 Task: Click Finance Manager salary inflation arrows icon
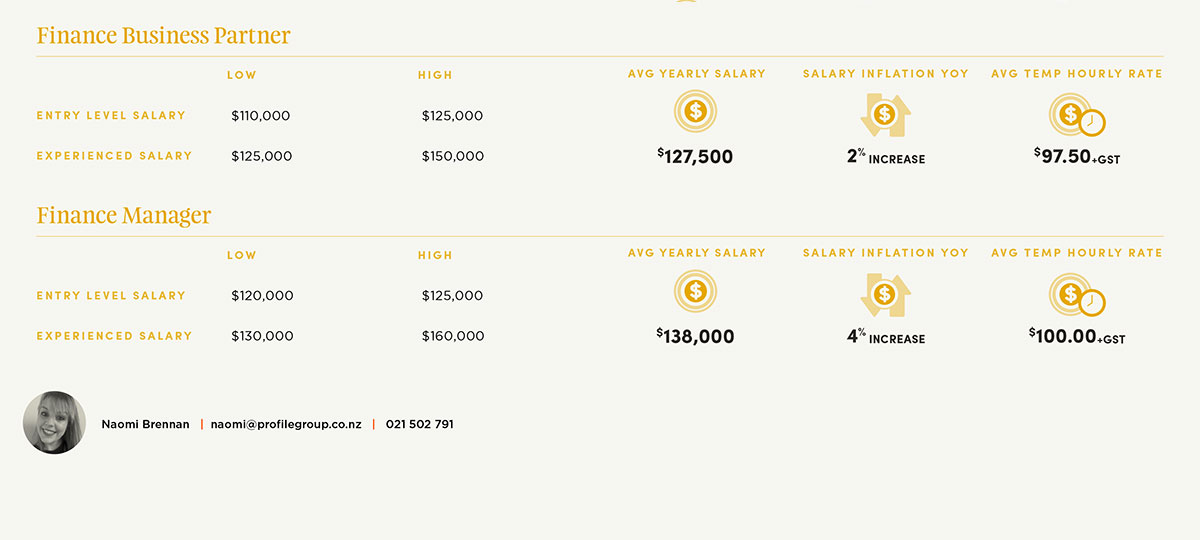pyautogui.click(x=885, y=295)
